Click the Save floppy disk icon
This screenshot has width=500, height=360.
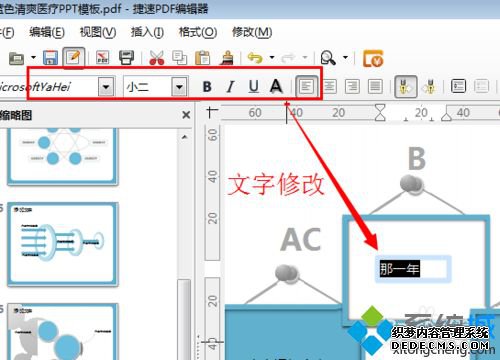click(x=50, y=58)
